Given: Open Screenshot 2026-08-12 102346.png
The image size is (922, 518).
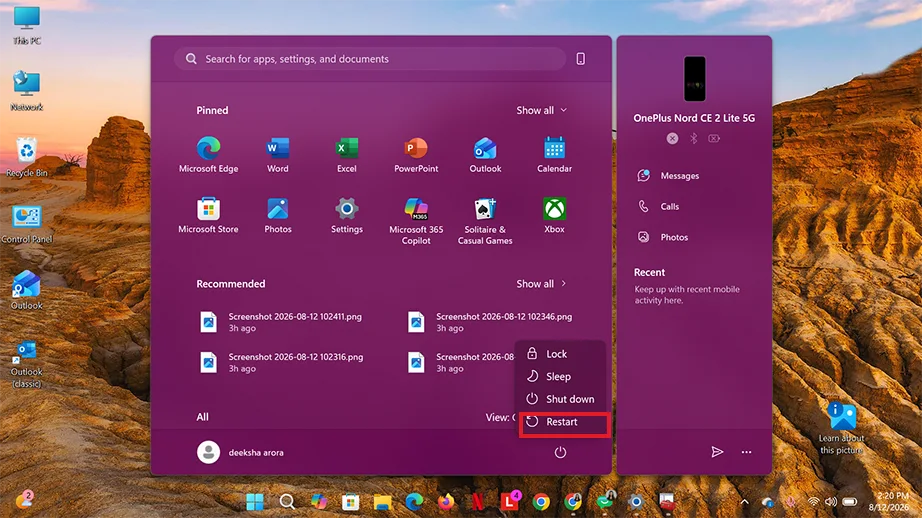Looking at the screenshot, I should [490, 322].
